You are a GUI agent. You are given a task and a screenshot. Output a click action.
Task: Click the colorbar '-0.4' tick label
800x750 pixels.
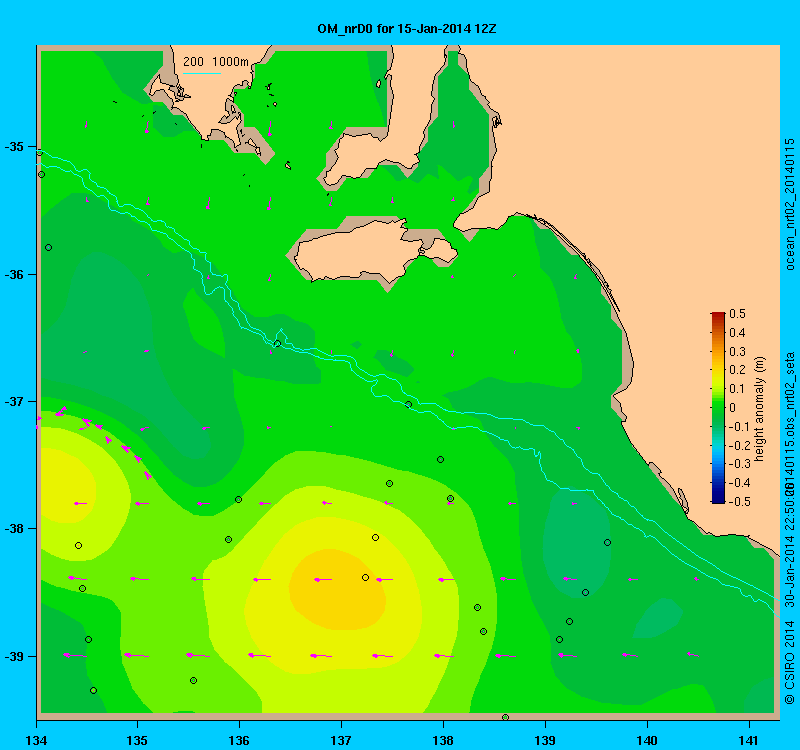click(738, 483)
